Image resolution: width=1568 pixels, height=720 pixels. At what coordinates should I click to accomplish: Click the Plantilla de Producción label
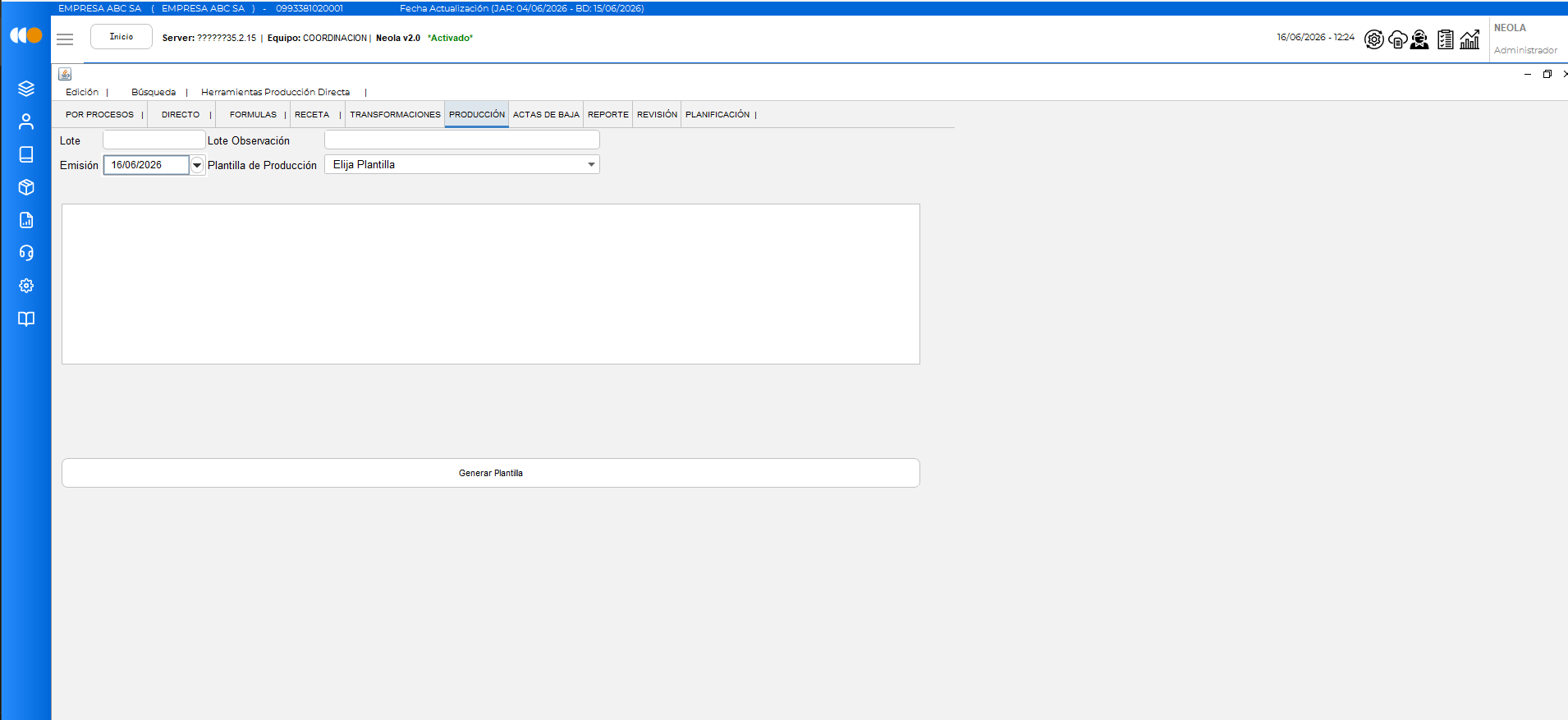coord(262,165)
